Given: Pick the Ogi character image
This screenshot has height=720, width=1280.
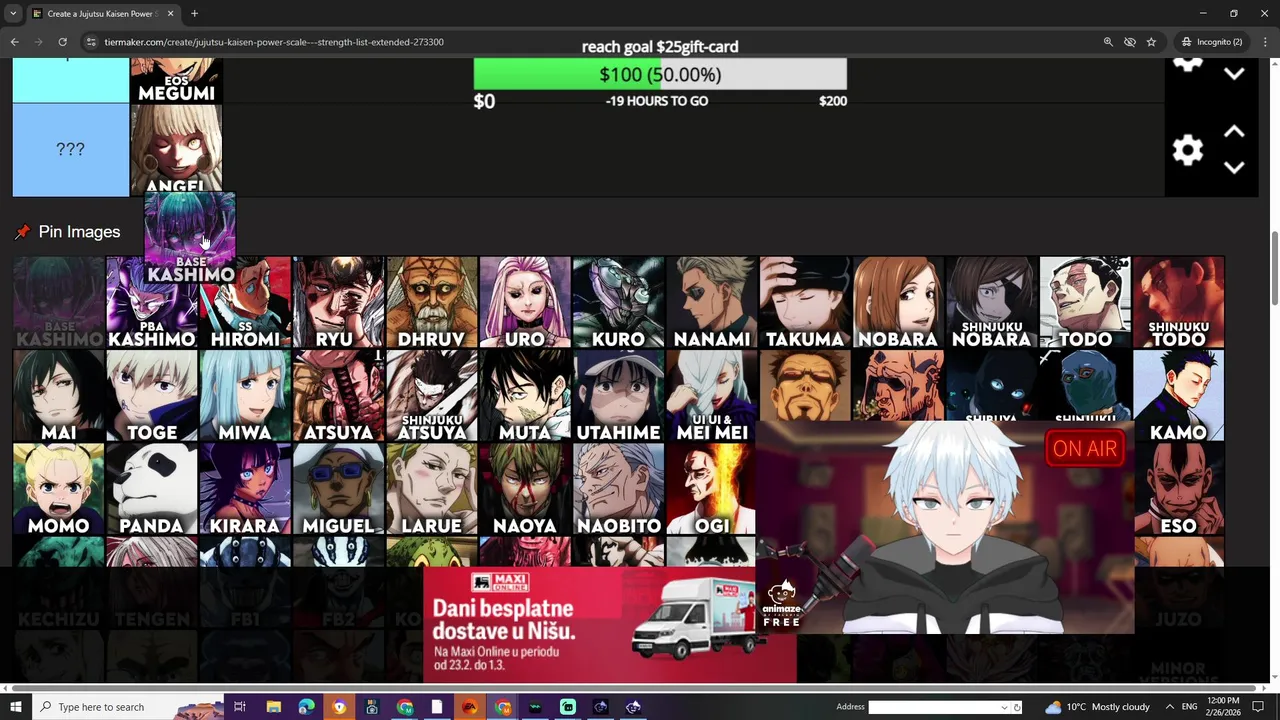Looking at the screenshot, I should coord(712,489).
